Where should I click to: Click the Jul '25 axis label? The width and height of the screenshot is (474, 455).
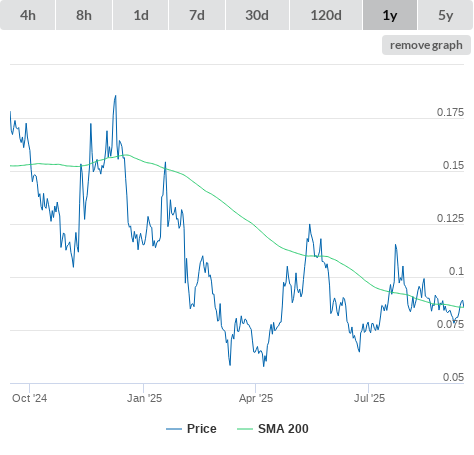pos(369,398)
